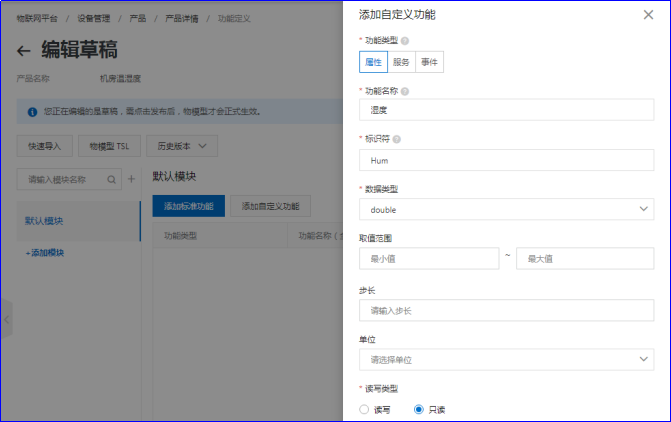
Task: Click help icon next to 功能名称
Action: tap(405, 91)
